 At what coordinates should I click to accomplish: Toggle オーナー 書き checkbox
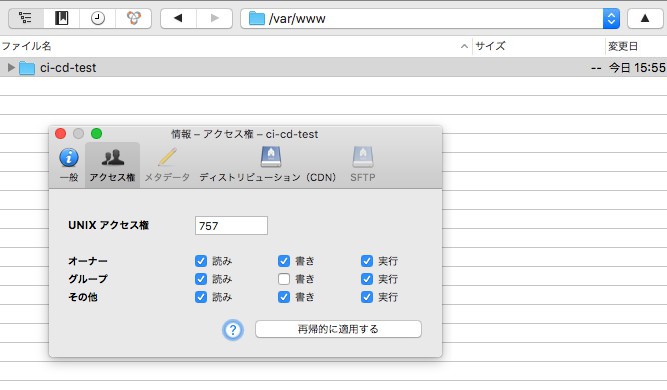(x=284, y=261)
